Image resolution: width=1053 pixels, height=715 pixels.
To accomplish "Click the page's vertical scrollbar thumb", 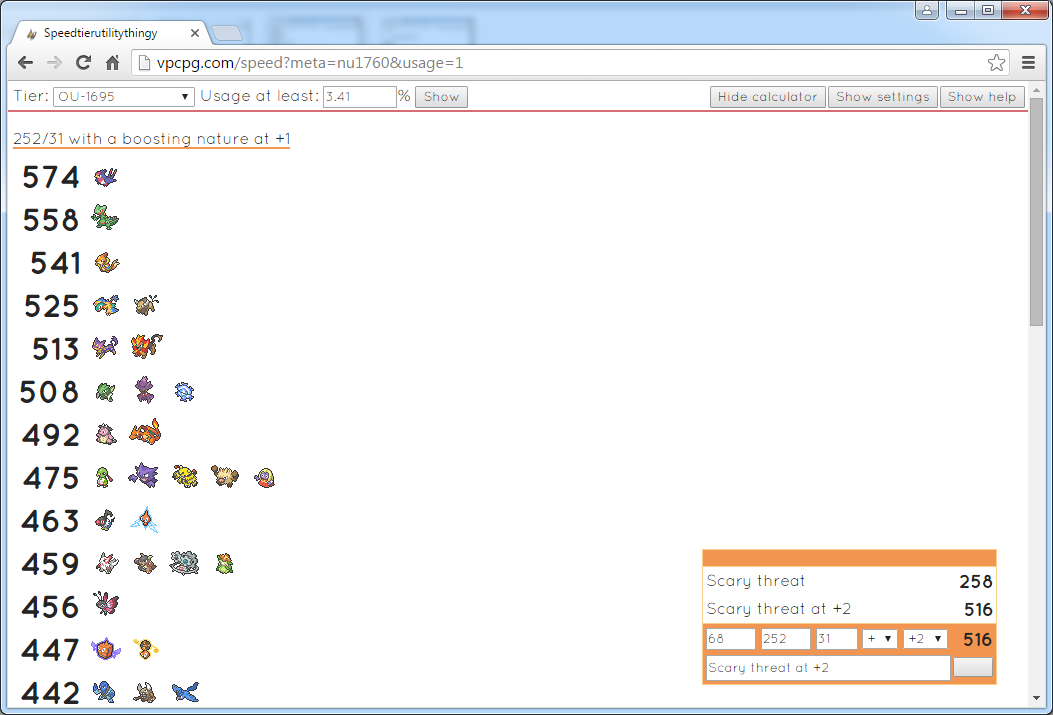I will coord(1036,211).
